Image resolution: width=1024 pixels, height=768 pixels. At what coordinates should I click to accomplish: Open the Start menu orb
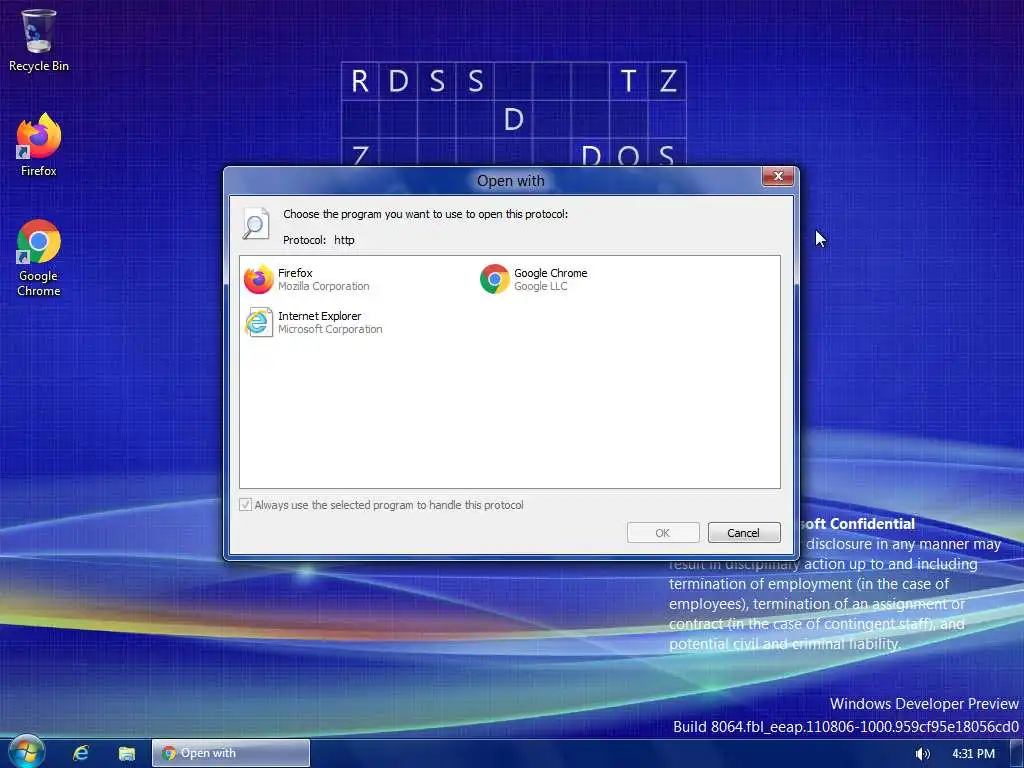point(26,752)
